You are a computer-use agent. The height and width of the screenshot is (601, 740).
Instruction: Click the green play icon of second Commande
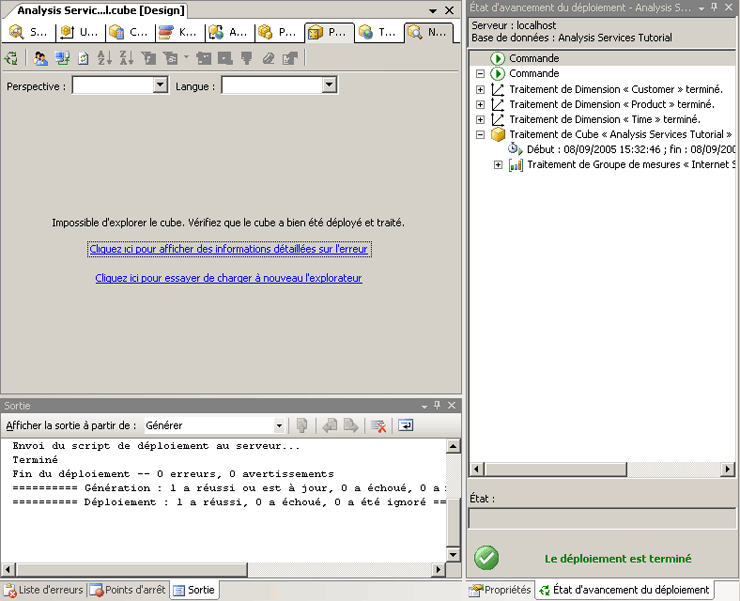coord(498,74)
